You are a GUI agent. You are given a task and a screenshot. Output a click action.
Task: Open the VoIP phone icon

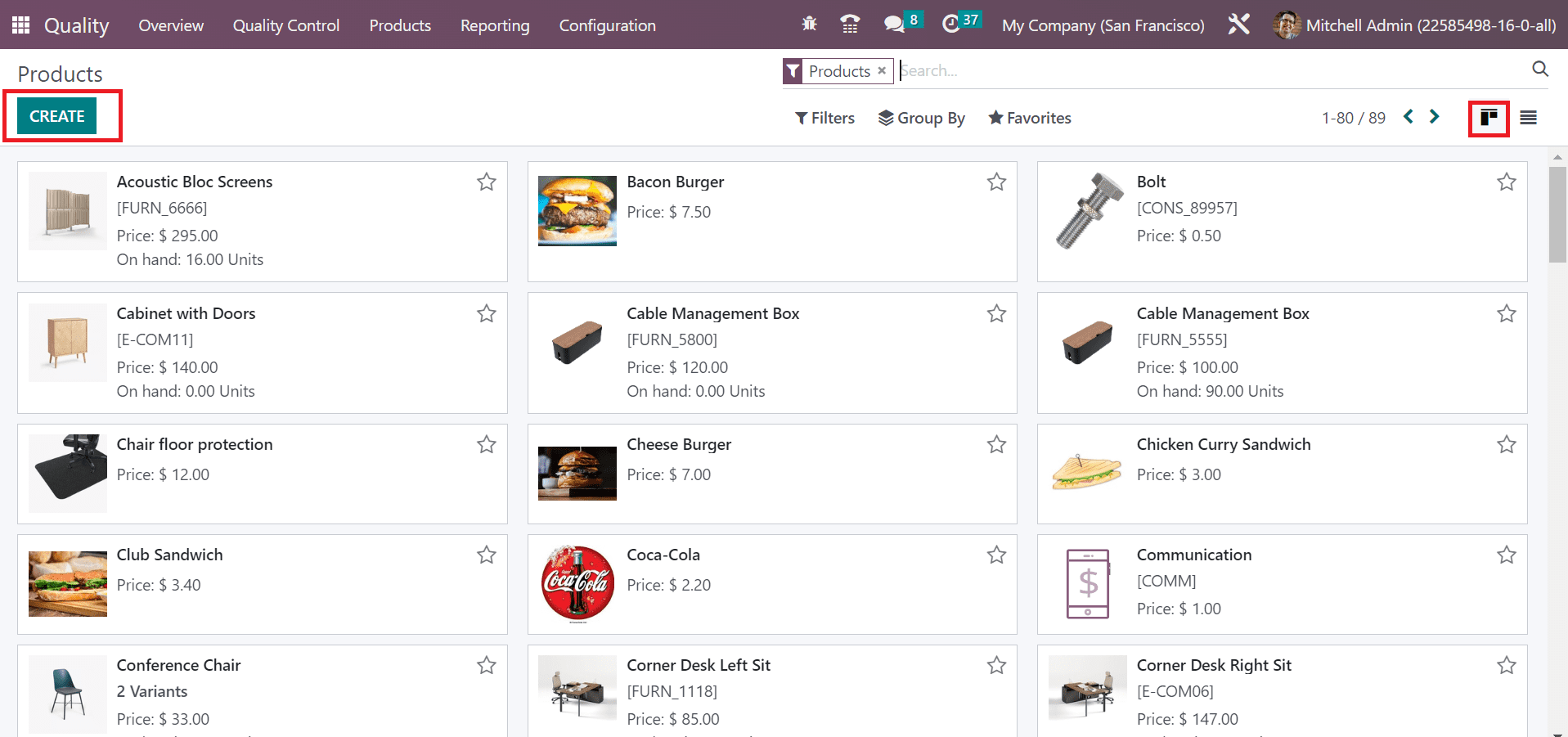click(850, 25)
